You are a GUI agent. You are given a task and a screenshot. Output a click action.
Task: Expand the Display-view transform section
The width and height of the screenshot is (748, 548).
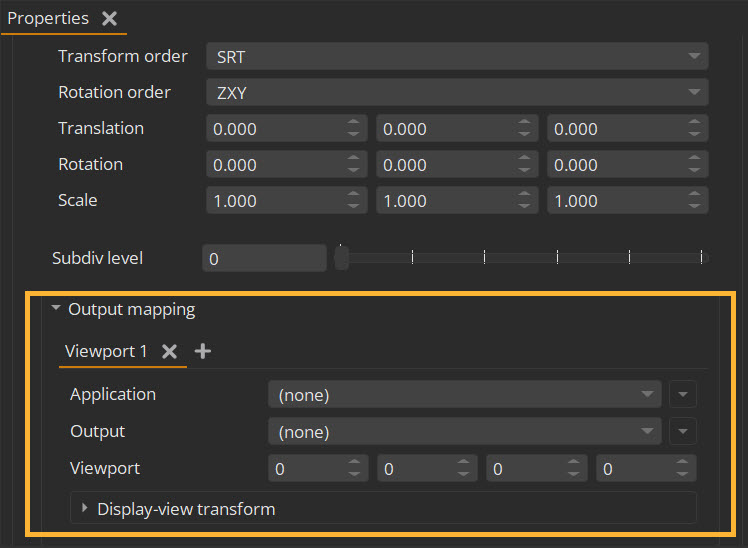[85, 508]
